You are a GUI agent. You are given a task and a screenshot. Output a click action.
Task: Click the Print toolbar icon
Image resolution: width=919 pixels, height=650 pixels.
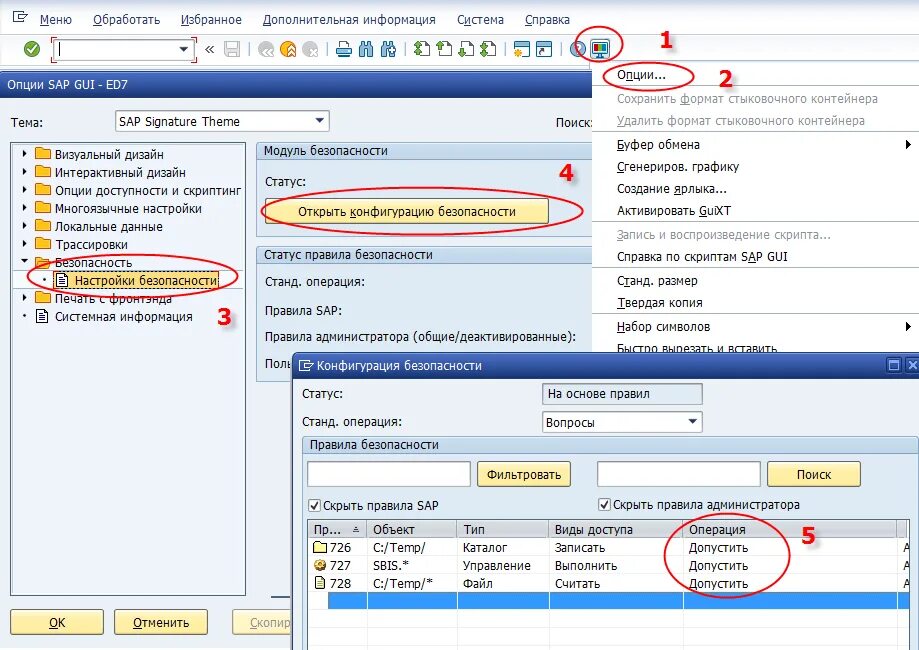pyautogui.click(x=344, y=50)
